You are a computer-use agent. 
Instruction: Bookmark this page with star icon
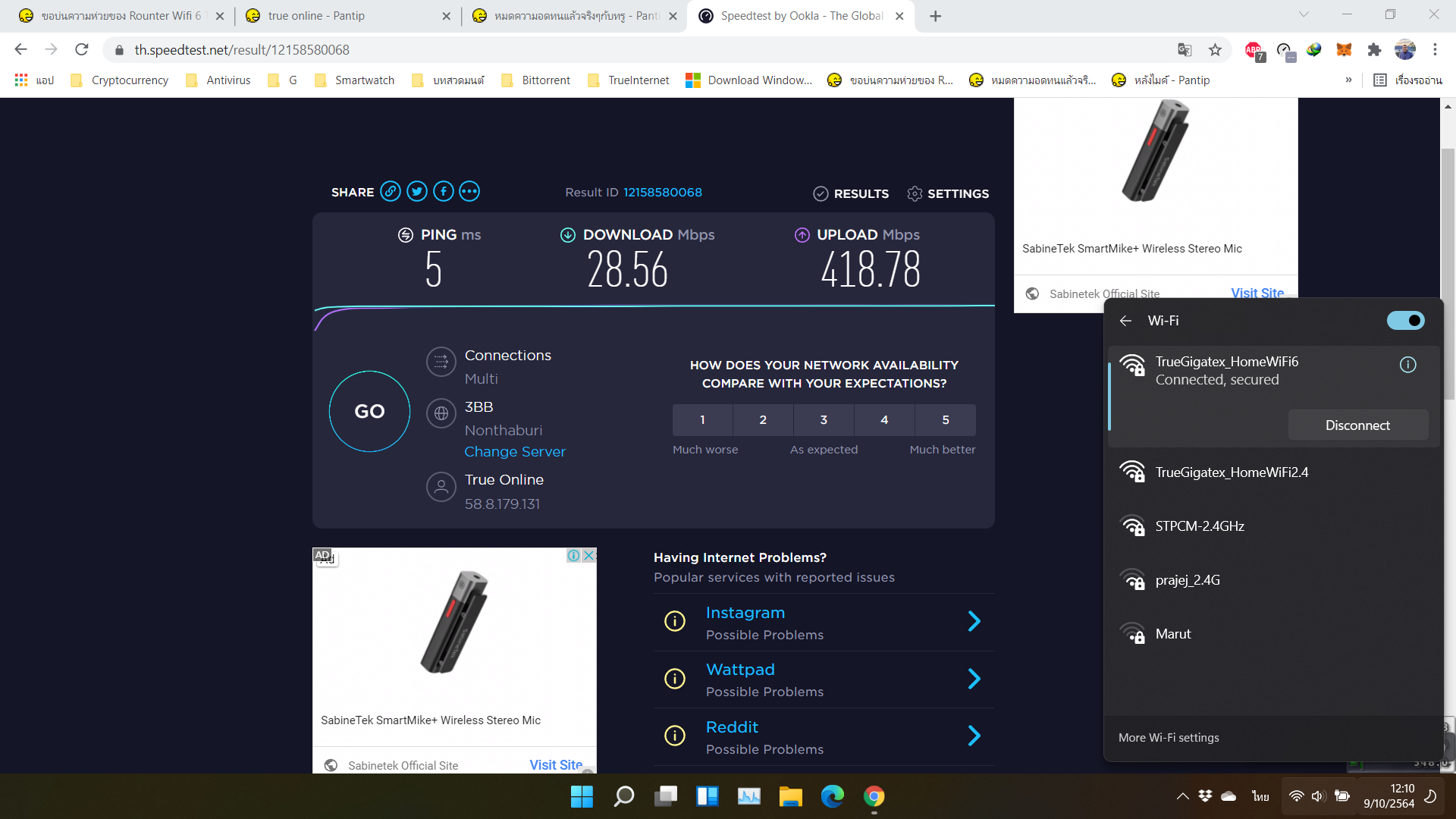coord(1215,50)
